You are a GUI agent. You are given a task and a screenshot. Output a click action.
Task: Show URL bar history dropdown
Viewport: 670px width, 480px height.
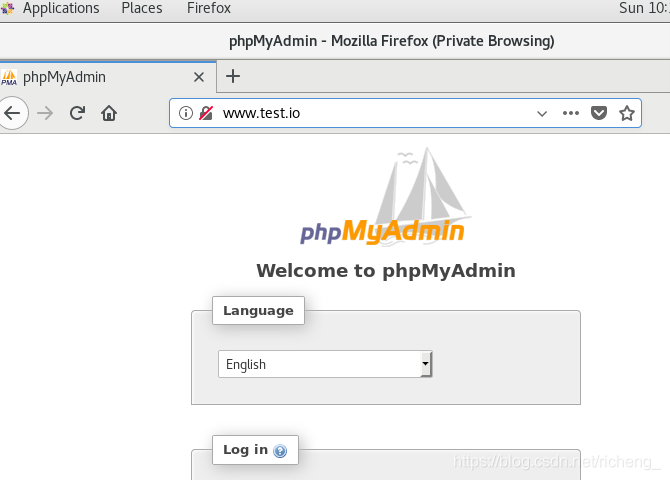click(x=542, y=114)
